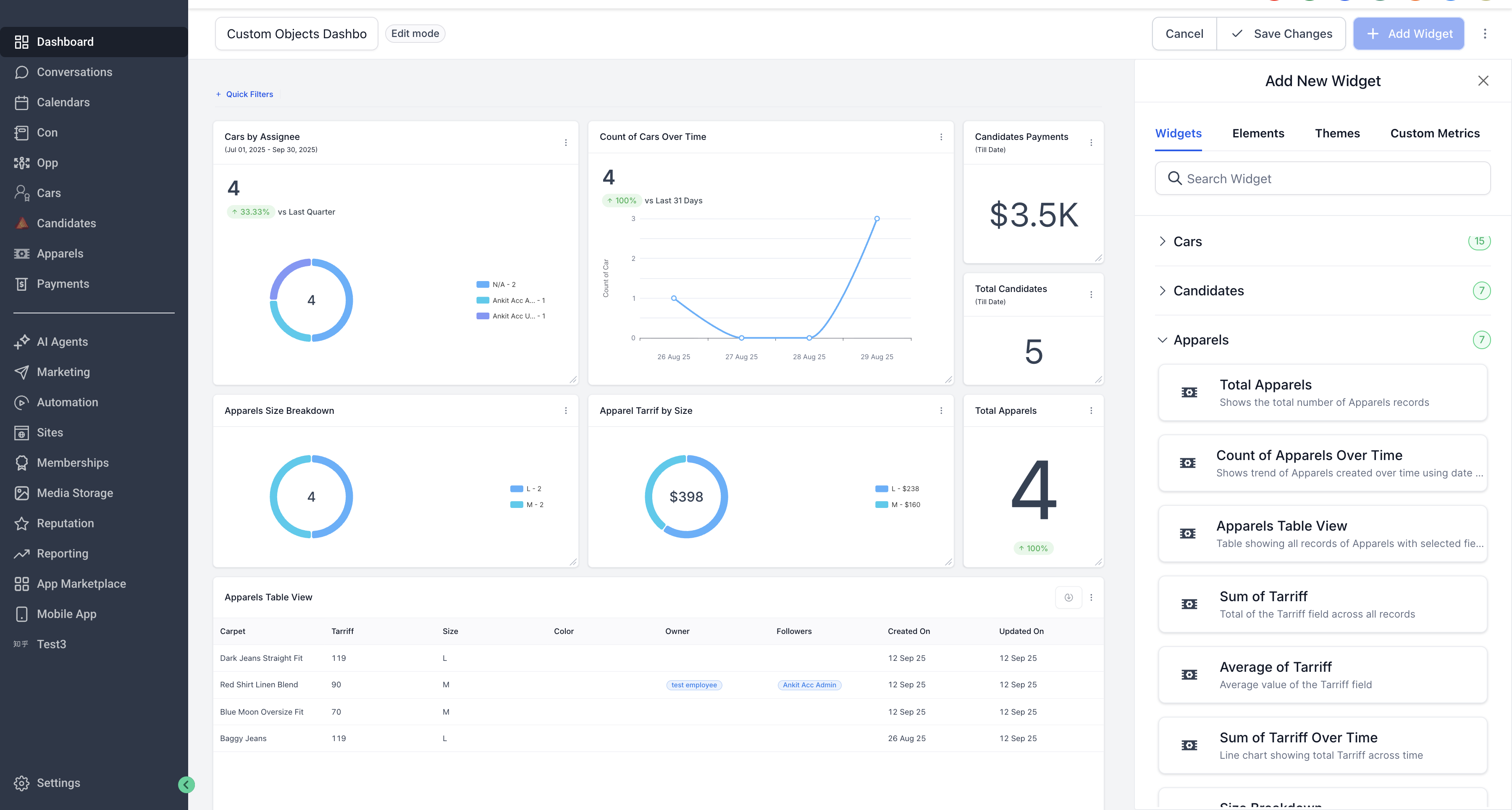Open the options menu on Cars by Assignee widget
Viewport: 1512px width, 810px height.
click(566, 142)
